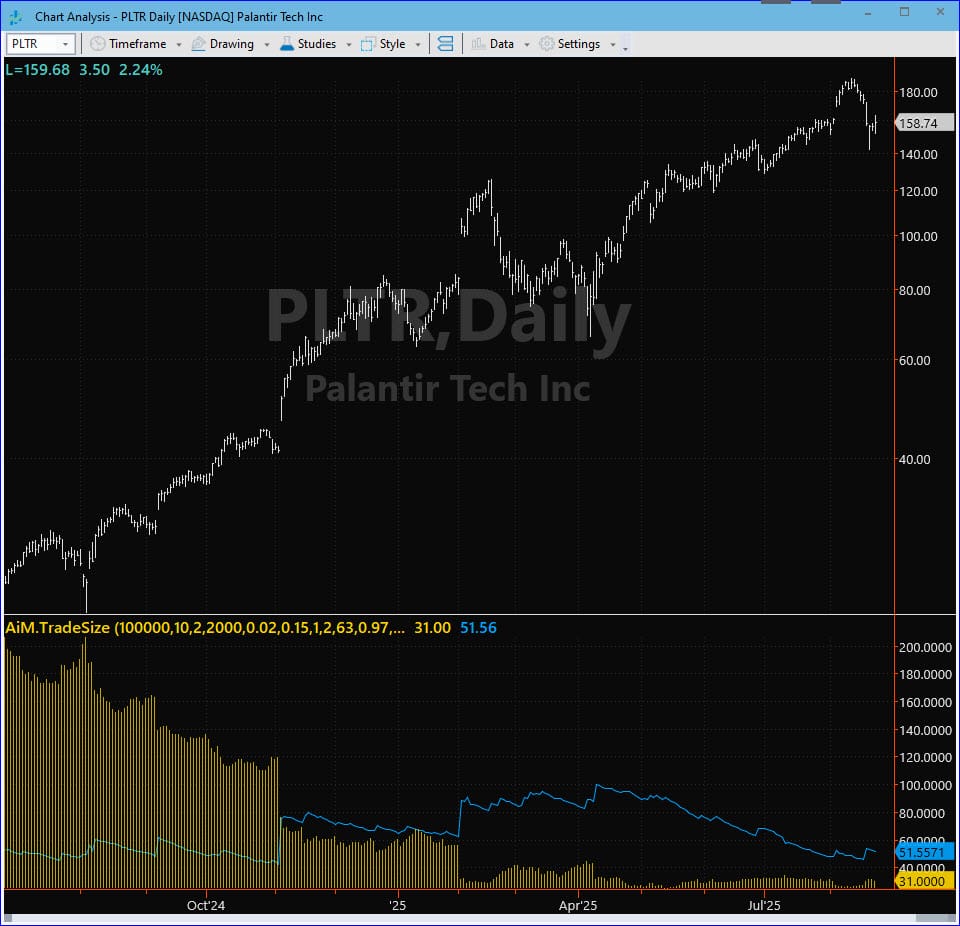Expand the Data dropdown arrow
Viewport: 960px width, 926px height.
(527, 45)
